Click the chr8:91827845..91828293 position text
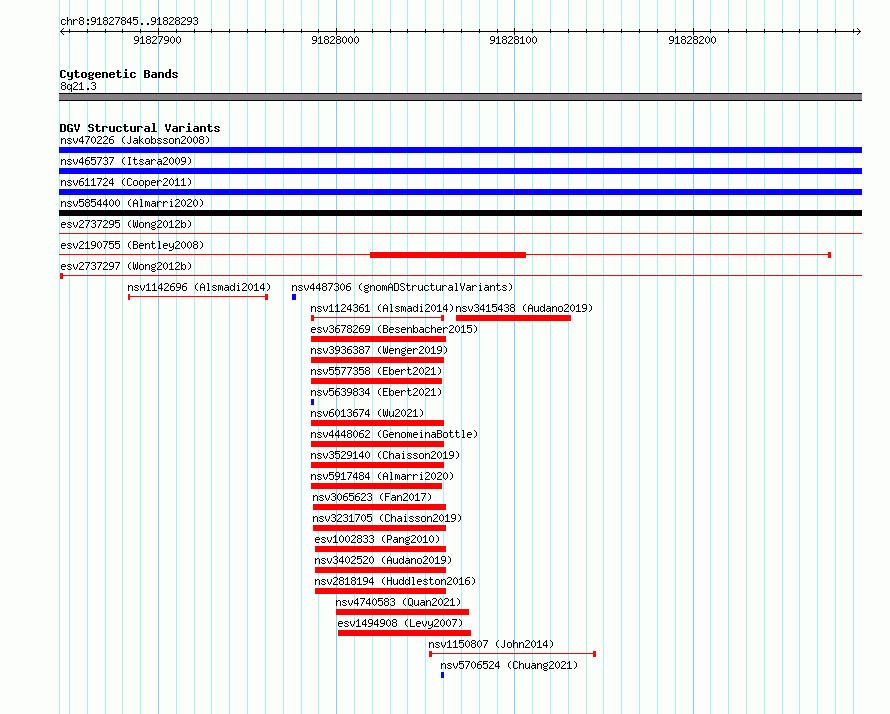This screenshot has height=714, width=890. click(129, 21)
